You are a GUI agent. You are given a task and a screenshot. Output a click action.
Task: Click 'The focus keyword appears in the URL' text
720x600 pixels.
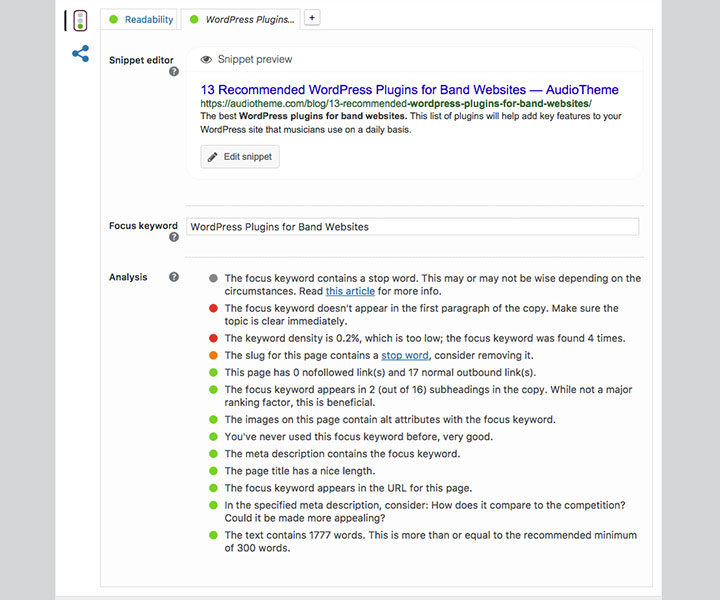click(348, 488)
